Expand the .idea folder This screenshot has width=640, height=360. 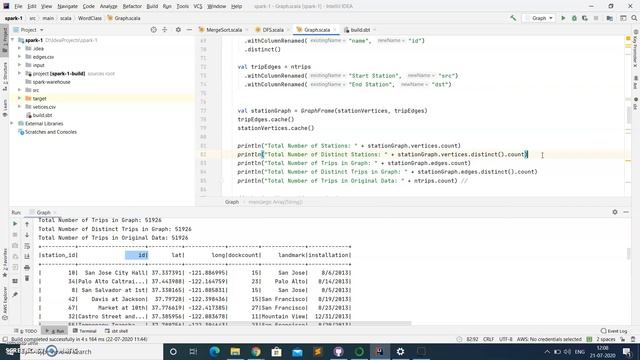click(19, 48)
